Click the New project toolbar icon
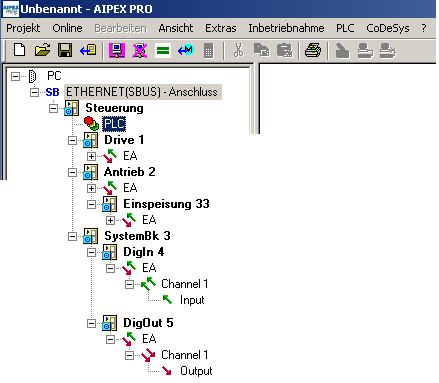The width and height of the screenshot is (439, 383). [x=19, y=50]
